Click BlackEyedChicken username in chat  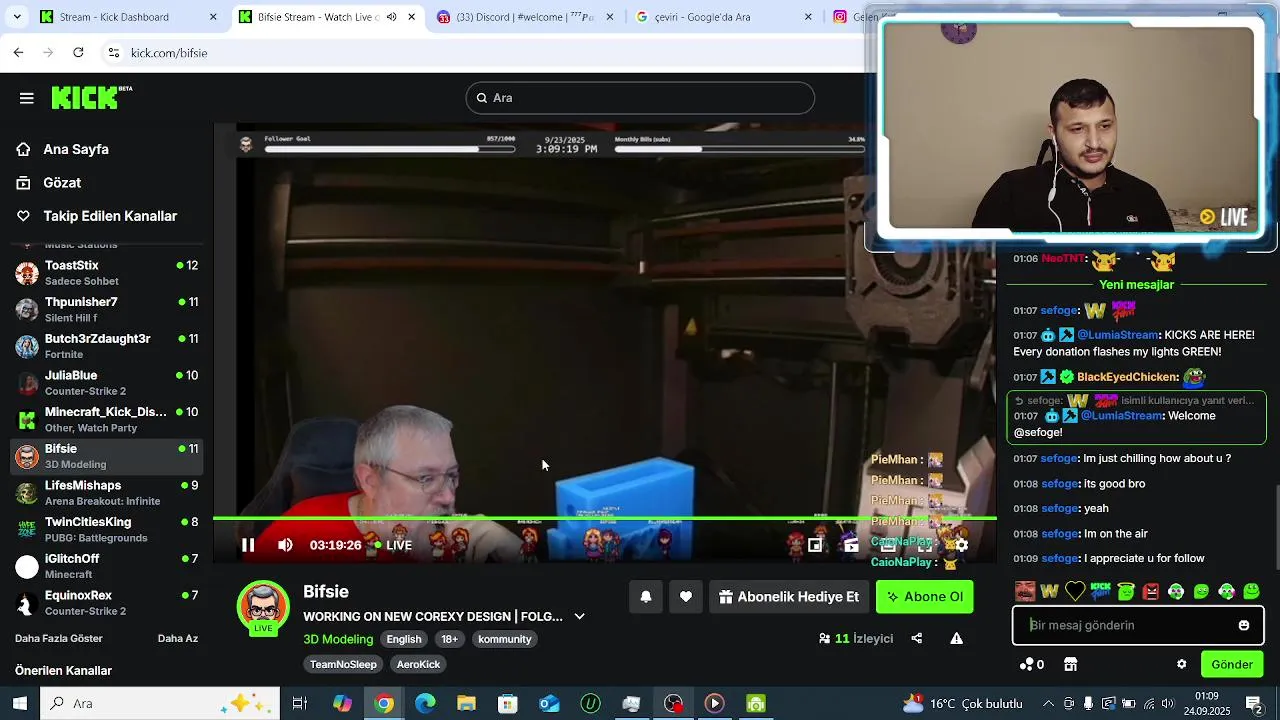[x=1128, y=377]
